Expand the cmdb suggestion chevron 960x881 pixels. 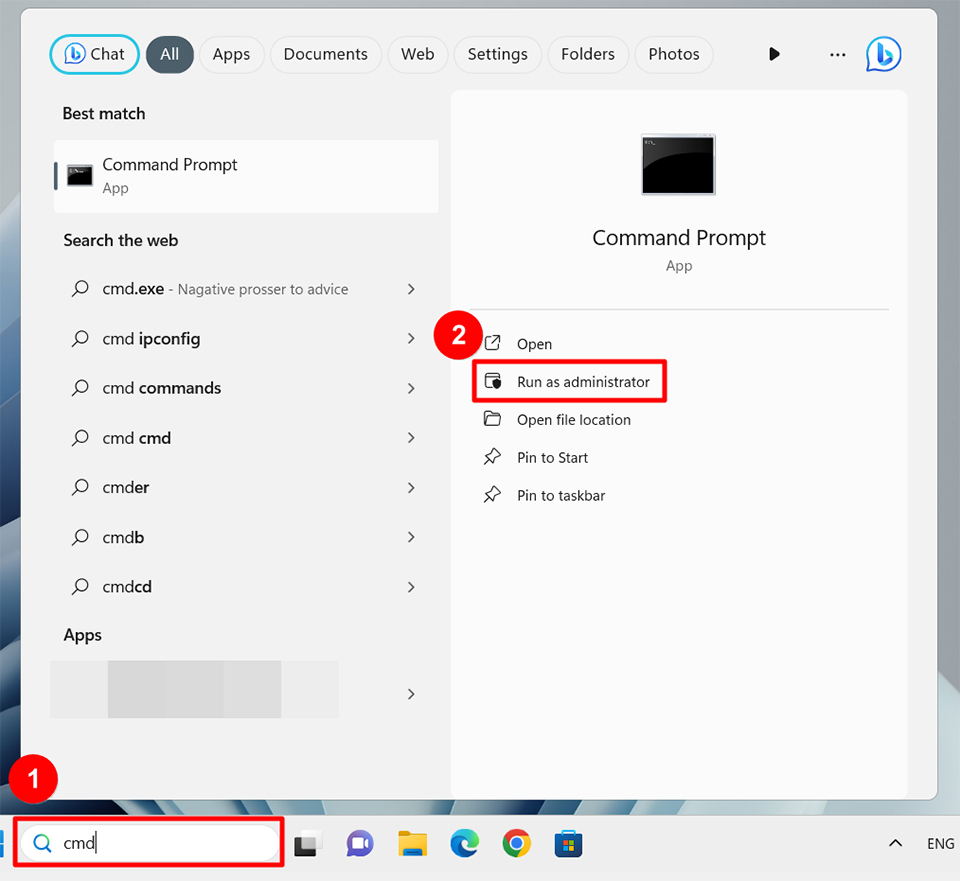[x=411, y=537]
